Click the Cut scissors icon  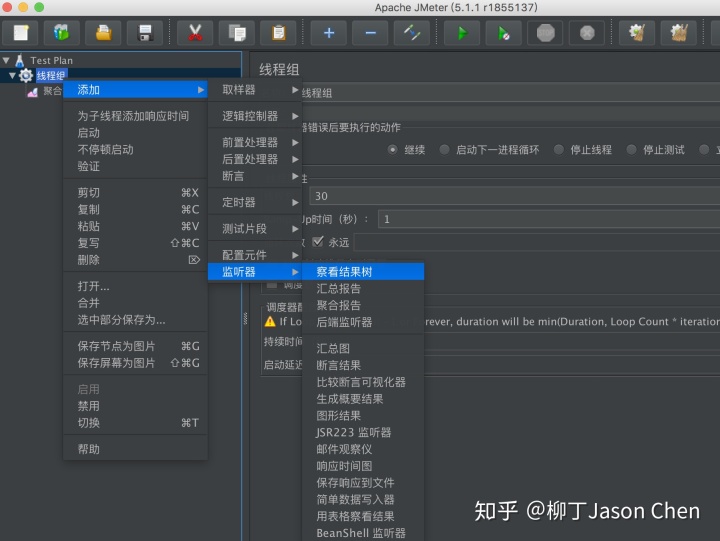click(x=195, y=33)
